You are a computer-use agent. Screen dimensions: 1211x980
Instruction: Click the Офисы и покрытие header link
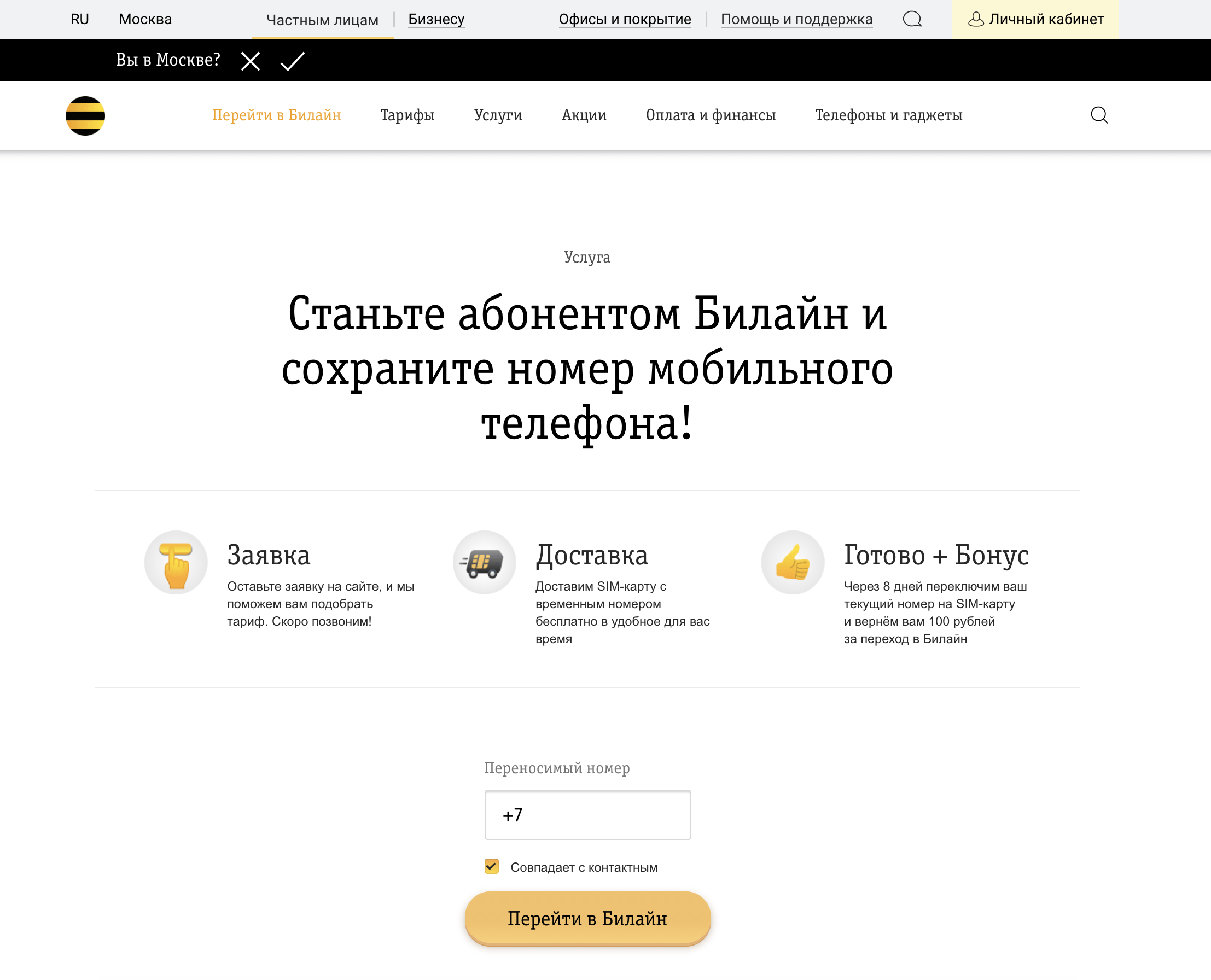623,18
